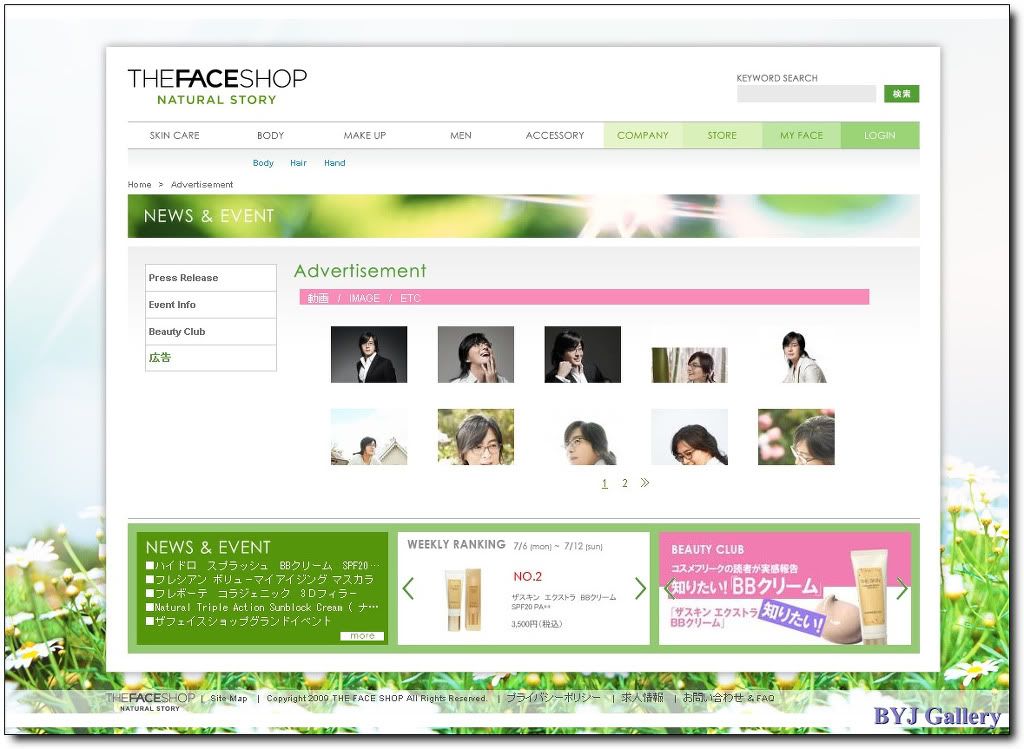Open the 知りたい! BBクリーム Beauty Club banner
The height and width of the screenshot is (749, 1024).
[x=785, y=588]
